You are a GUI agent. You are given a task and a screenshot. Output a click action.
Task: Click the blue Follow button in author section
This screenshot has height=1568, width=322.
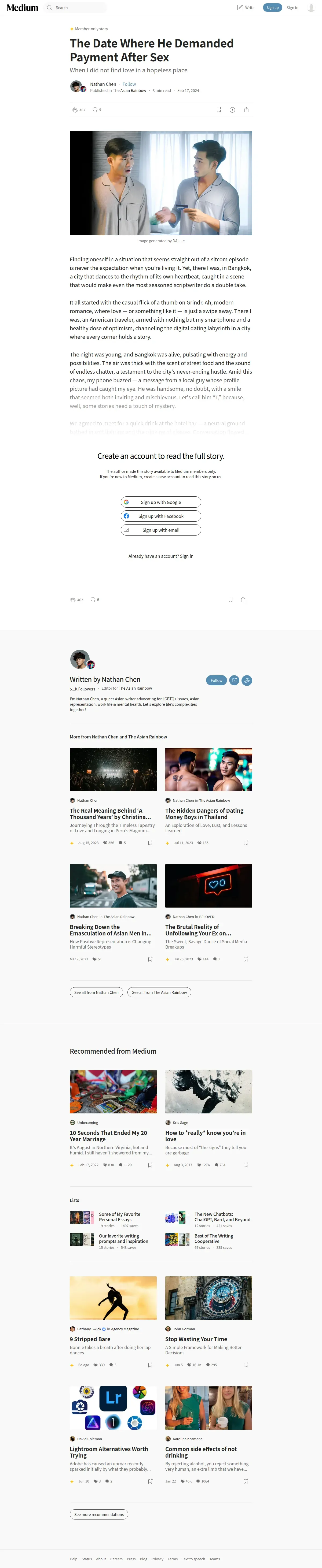217,681
